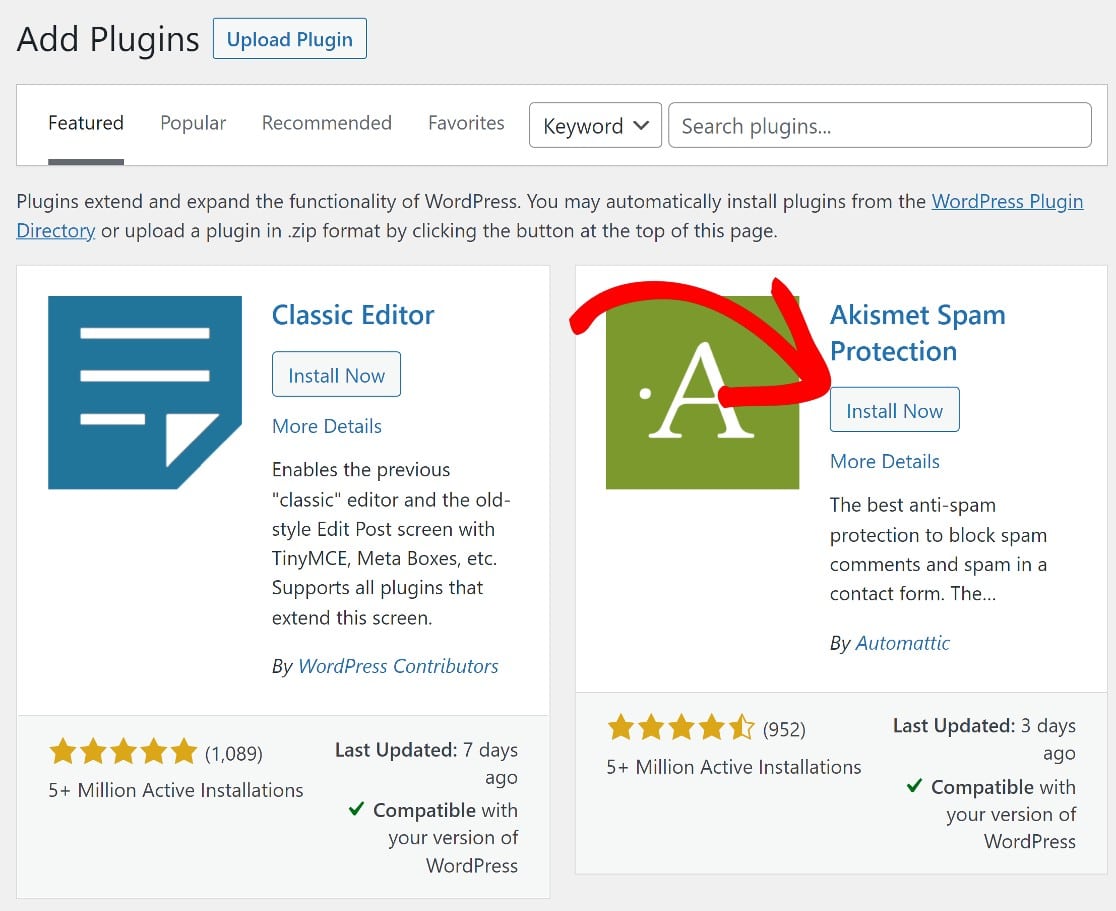Open the WordPress Contributors author link
Screen dimensions: 1116x911
coord(398,666)
